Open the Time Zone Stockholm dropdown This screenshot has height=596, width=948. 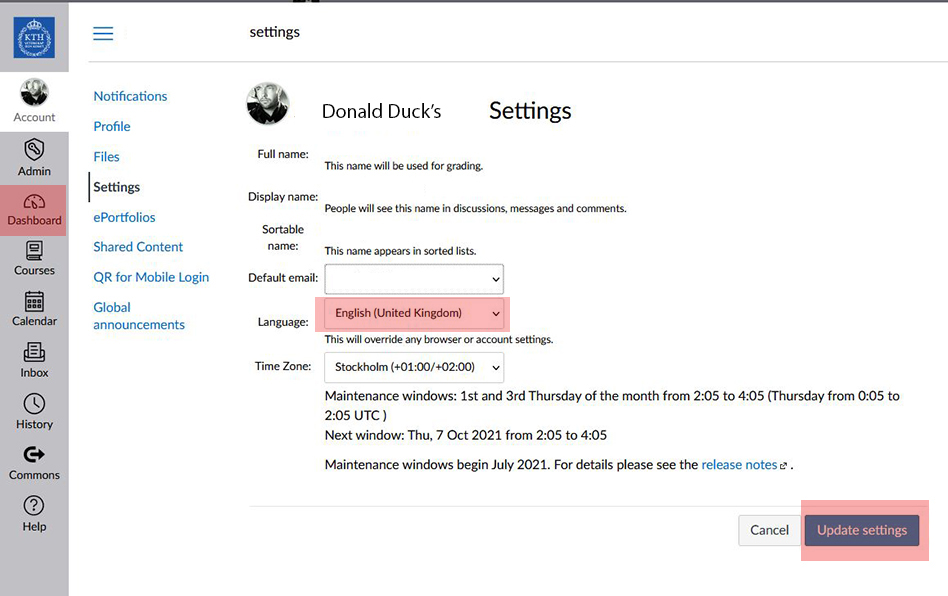(414, 367)
